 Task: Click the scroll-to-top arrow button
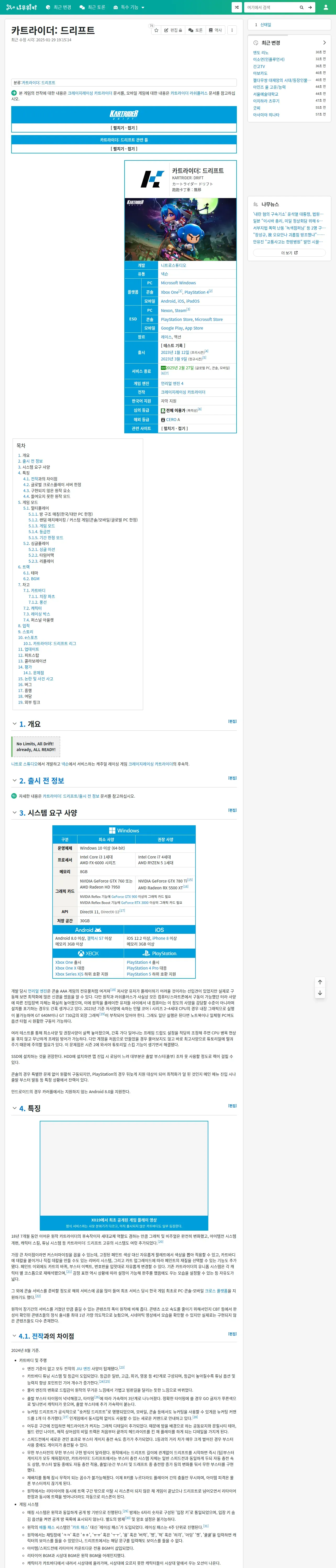[320, 982]
